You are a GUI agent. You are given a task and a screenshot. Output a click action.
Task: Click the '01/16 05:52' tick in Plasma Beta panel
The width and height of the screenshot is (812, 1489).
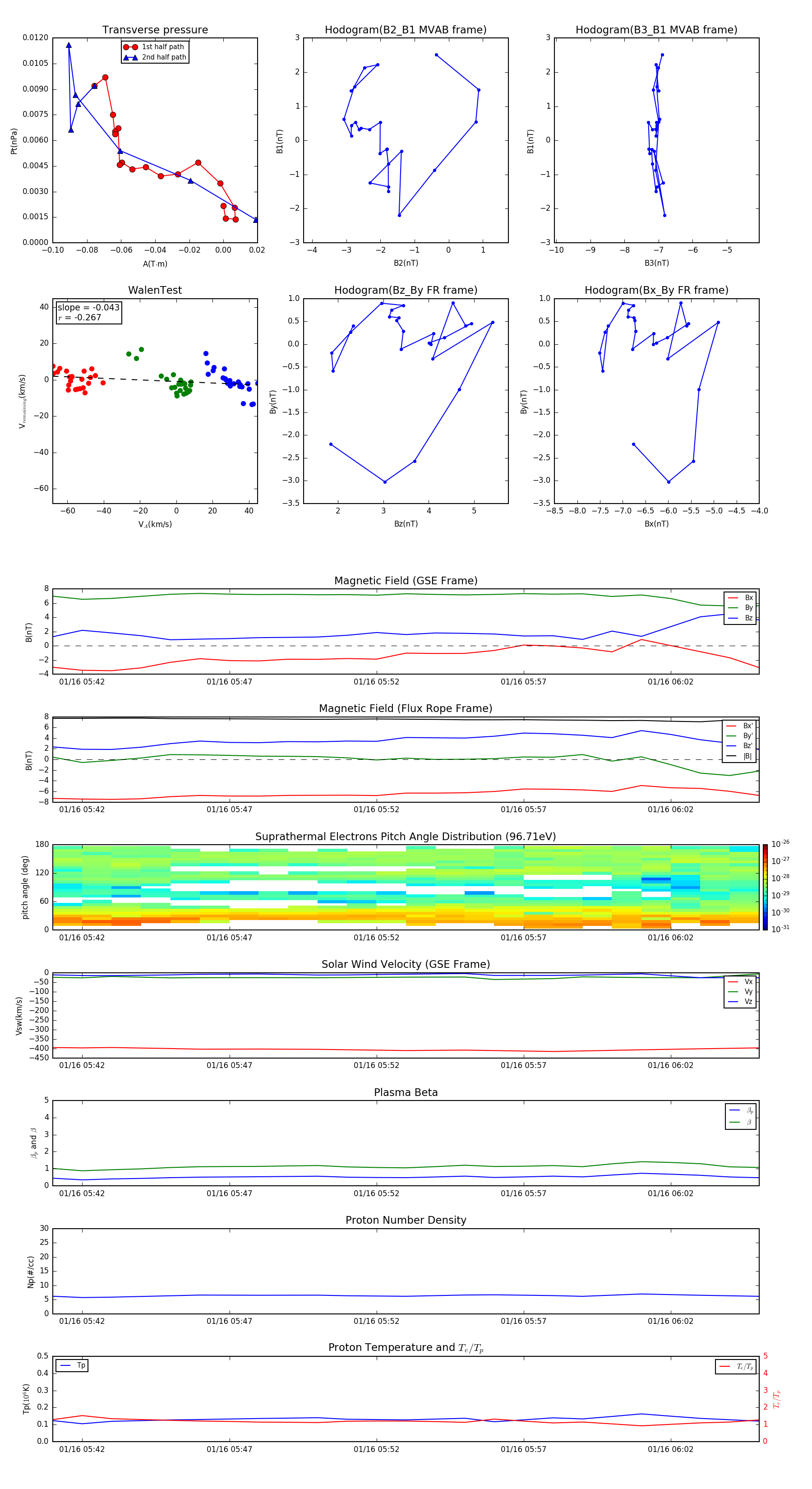click(376, 1193)
